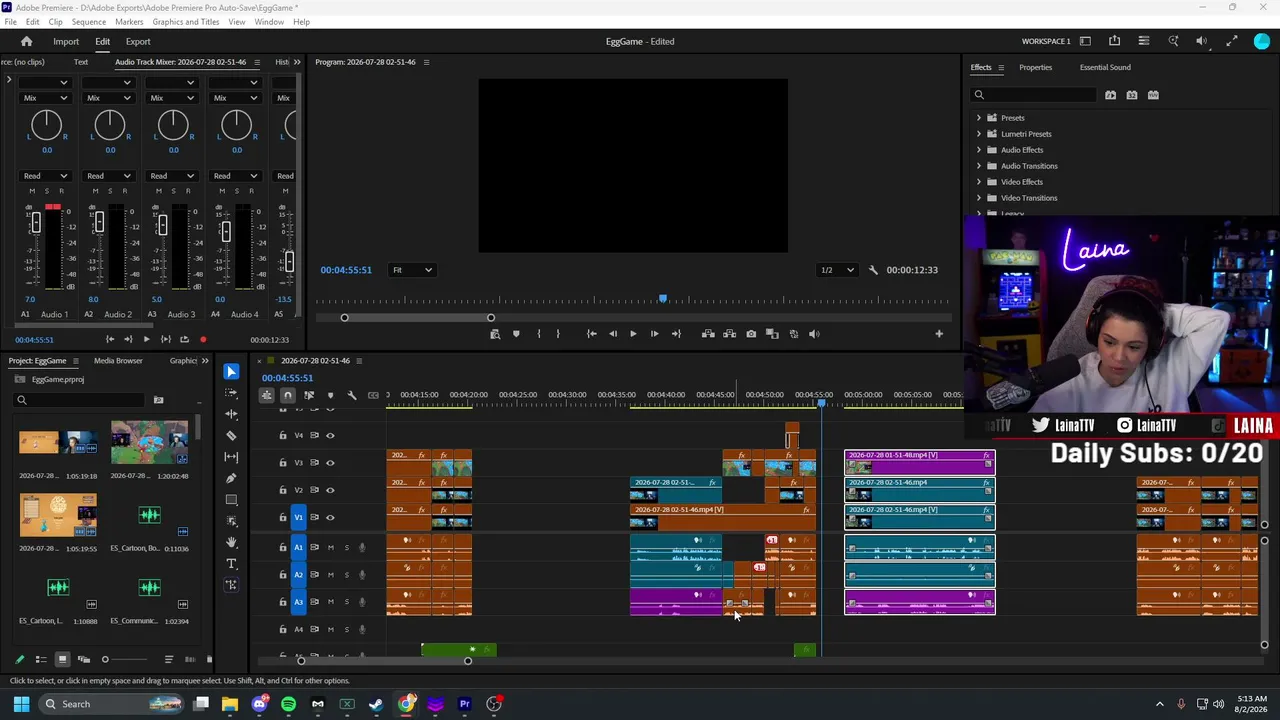Select the Hand tool

(231, 542)
